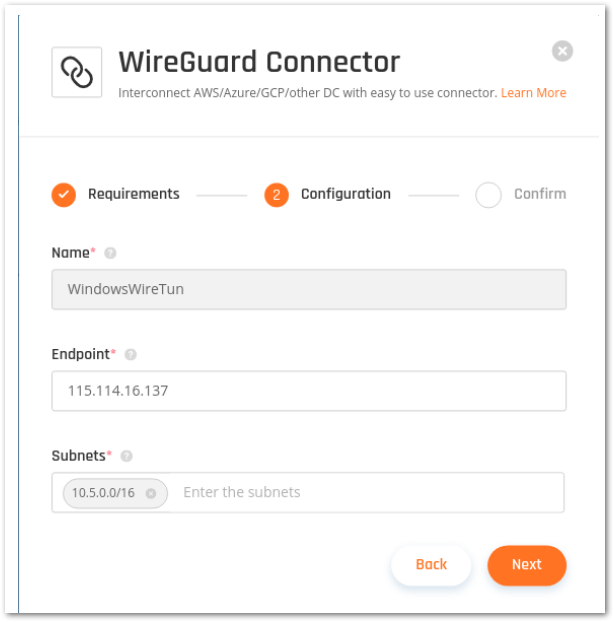Close the WireGuard Connector dialog
The image size is (614, 622).
click(x=563, y=51)
